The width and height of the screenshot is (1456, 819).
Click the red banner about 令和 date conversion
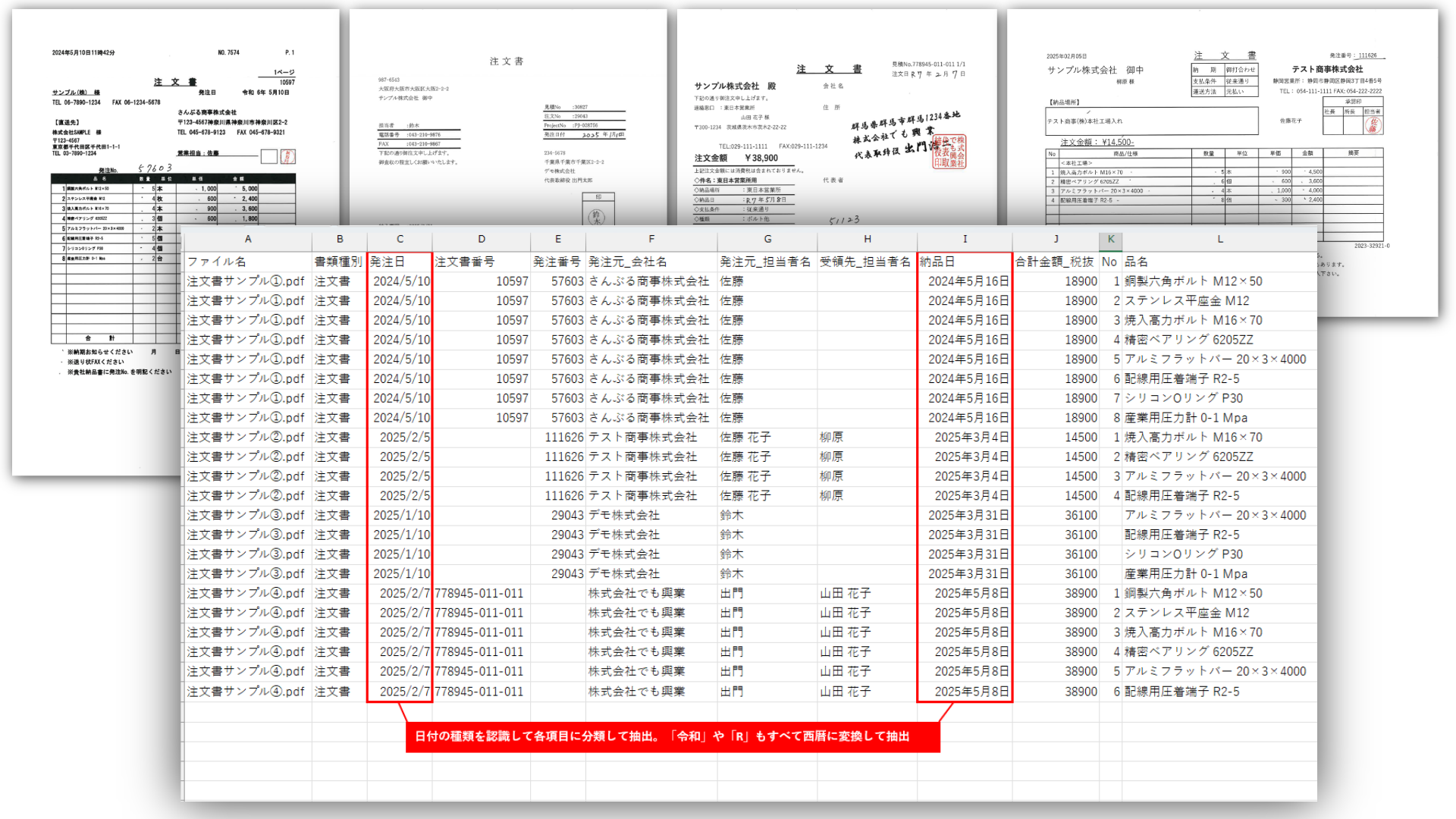(671, 736)
